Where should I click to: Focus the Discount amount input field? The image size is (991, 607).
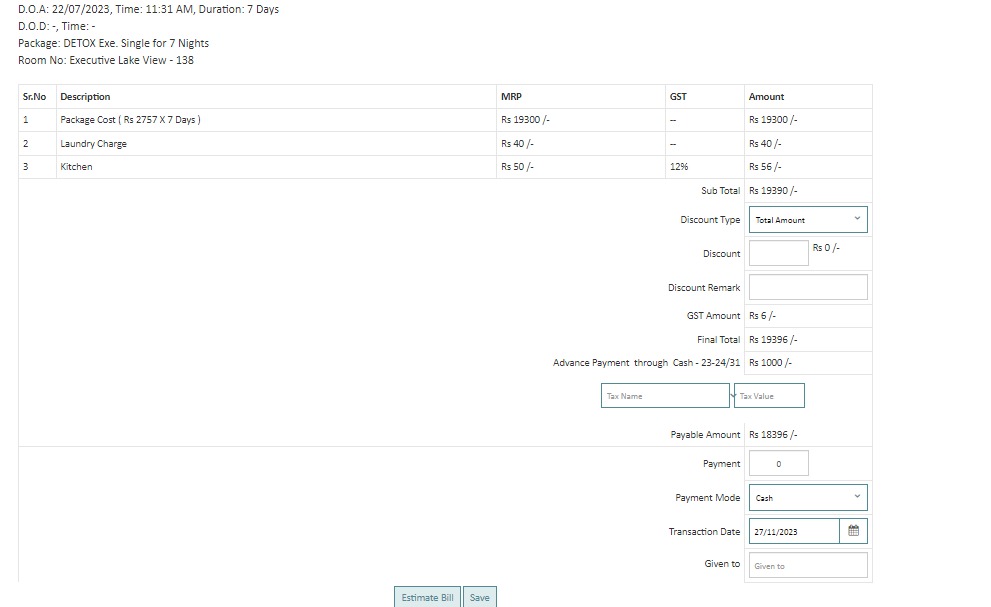point(779,253)
